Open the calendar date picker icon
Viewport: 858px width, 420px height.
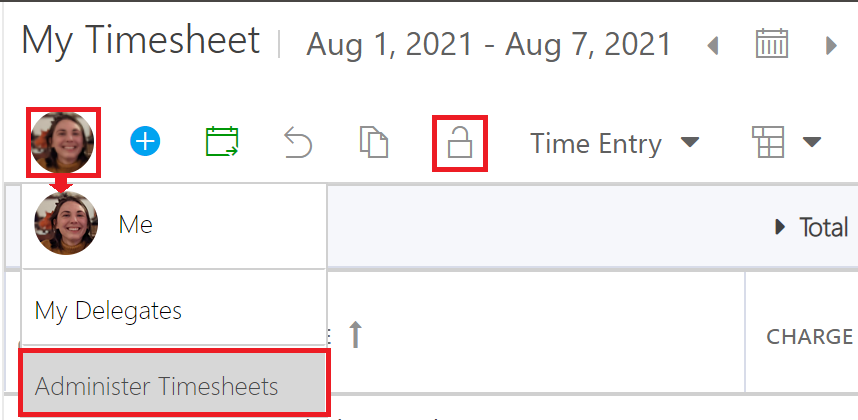click(772, 43)
